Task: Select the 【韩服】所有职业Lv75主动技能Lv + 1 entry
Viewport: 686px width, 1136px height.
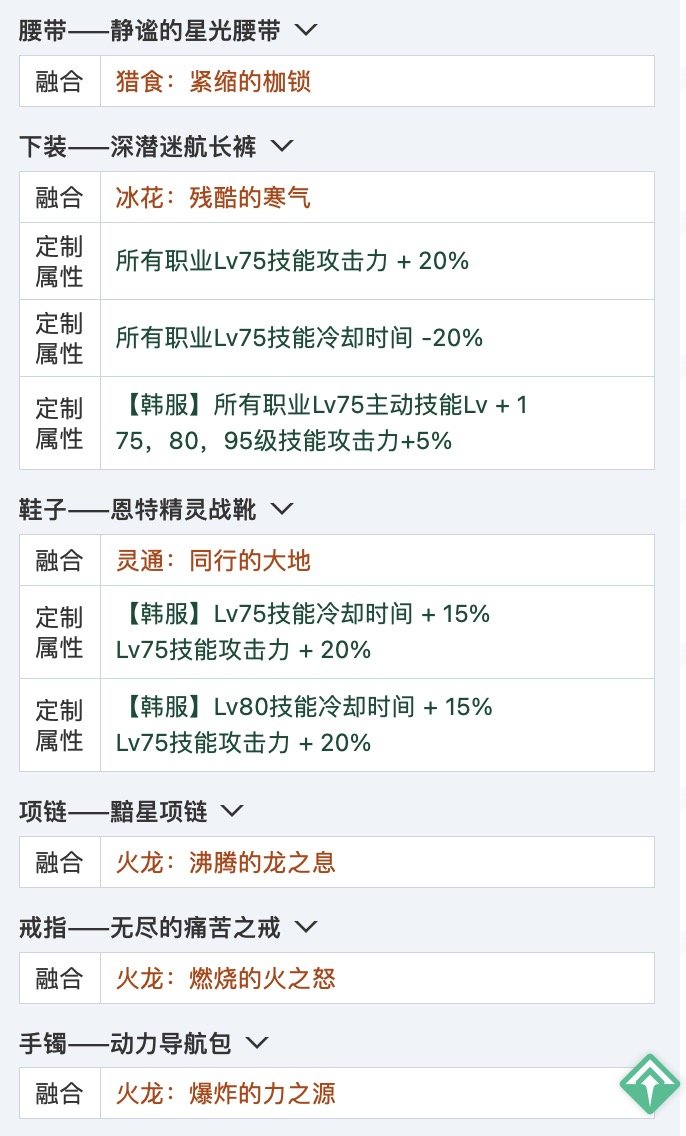Action: [322, 404]
